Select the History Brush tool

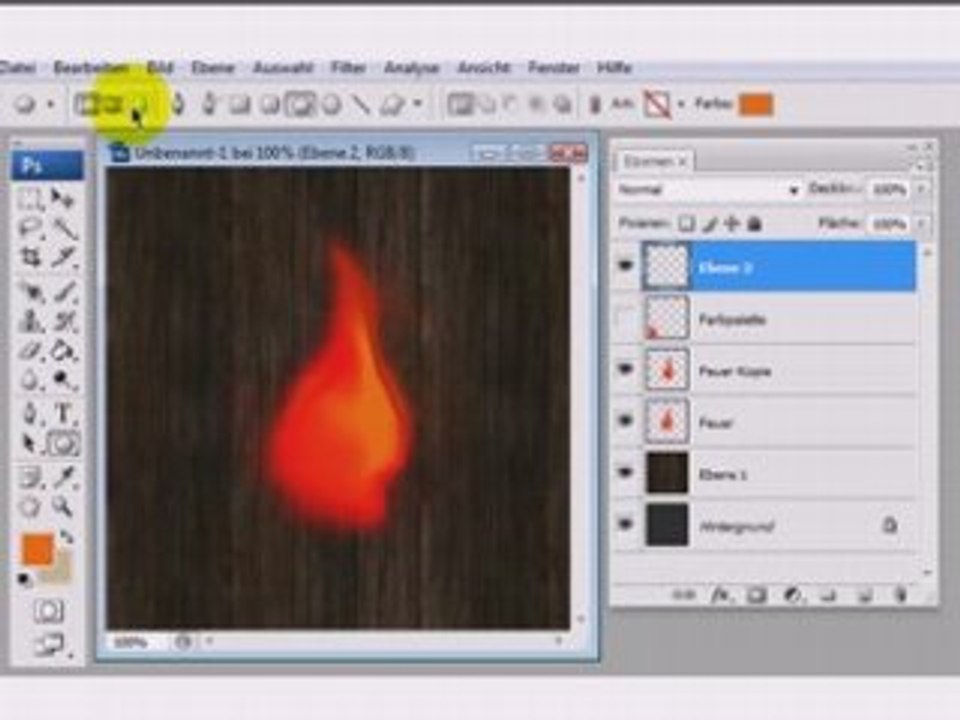(x=64, y=321)
